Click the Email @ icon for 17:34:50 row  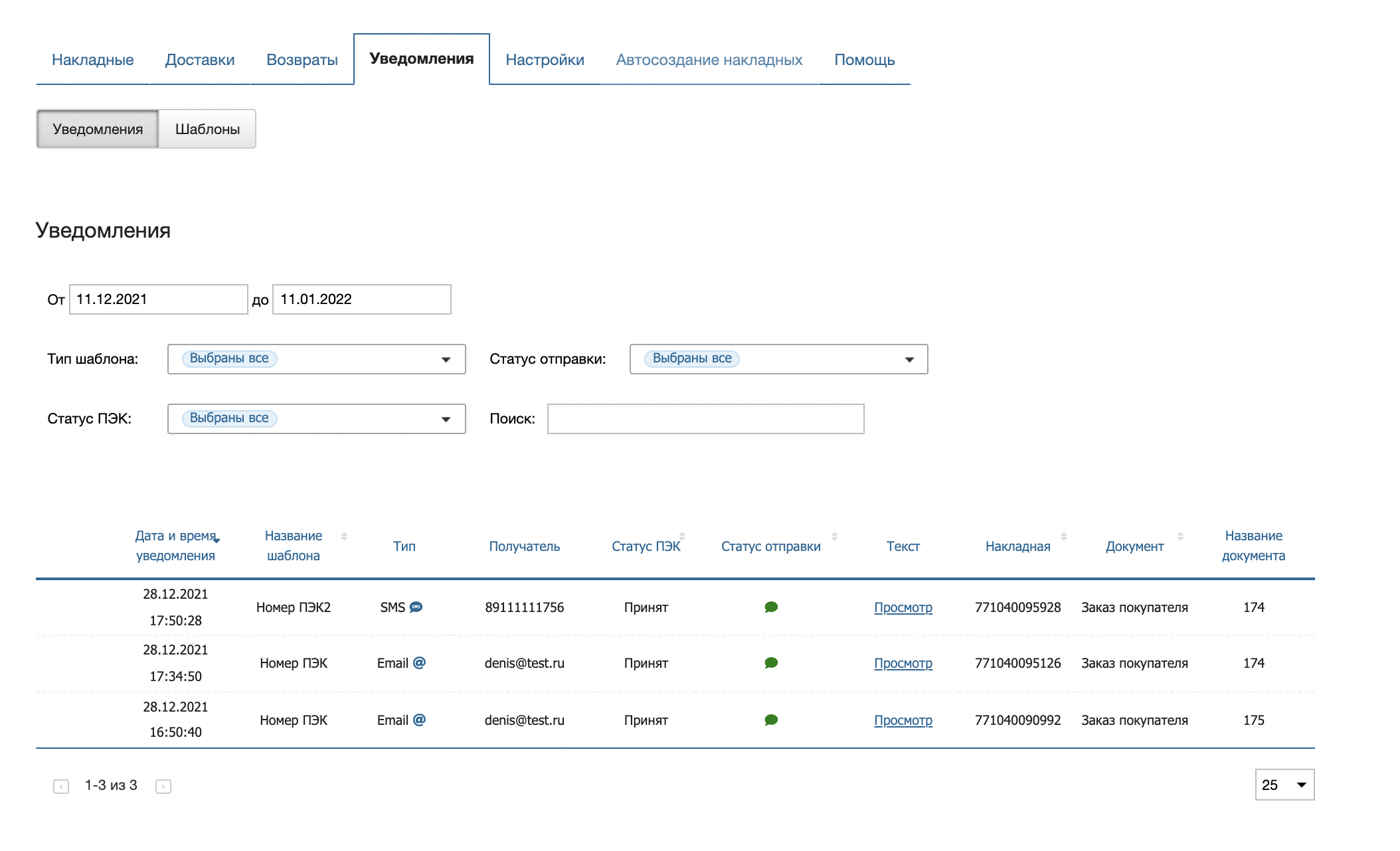[x=419, y=663]
